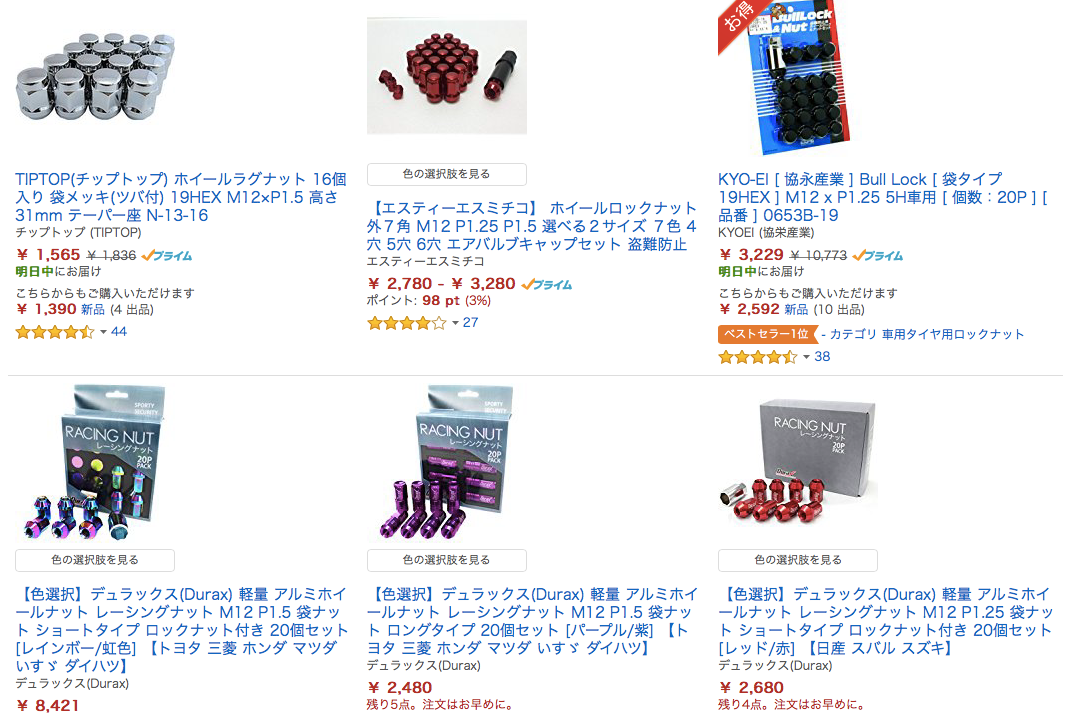Image resolution: width=1071 pixels, height=716 pixels.
Task: Expand rating dropdown arrow beside 44 reviews
Action: point(103,332)
